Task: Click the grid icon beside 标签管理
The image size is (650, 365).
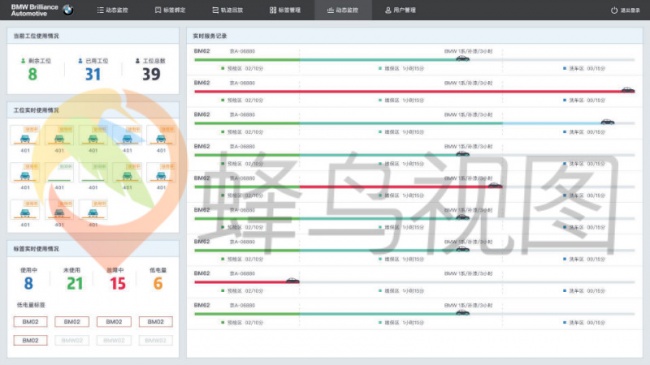Action: [273, 10]
